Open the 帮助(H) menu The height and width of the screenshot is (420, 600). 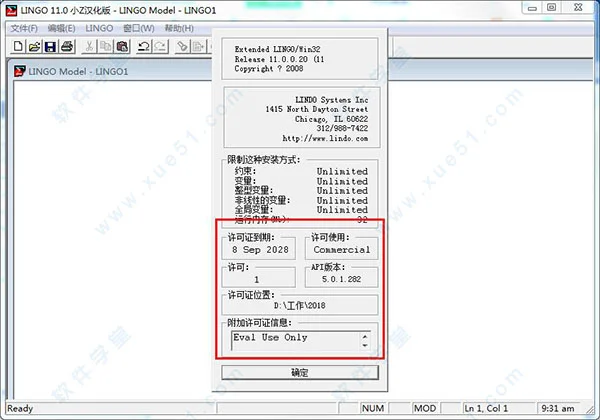179,28
